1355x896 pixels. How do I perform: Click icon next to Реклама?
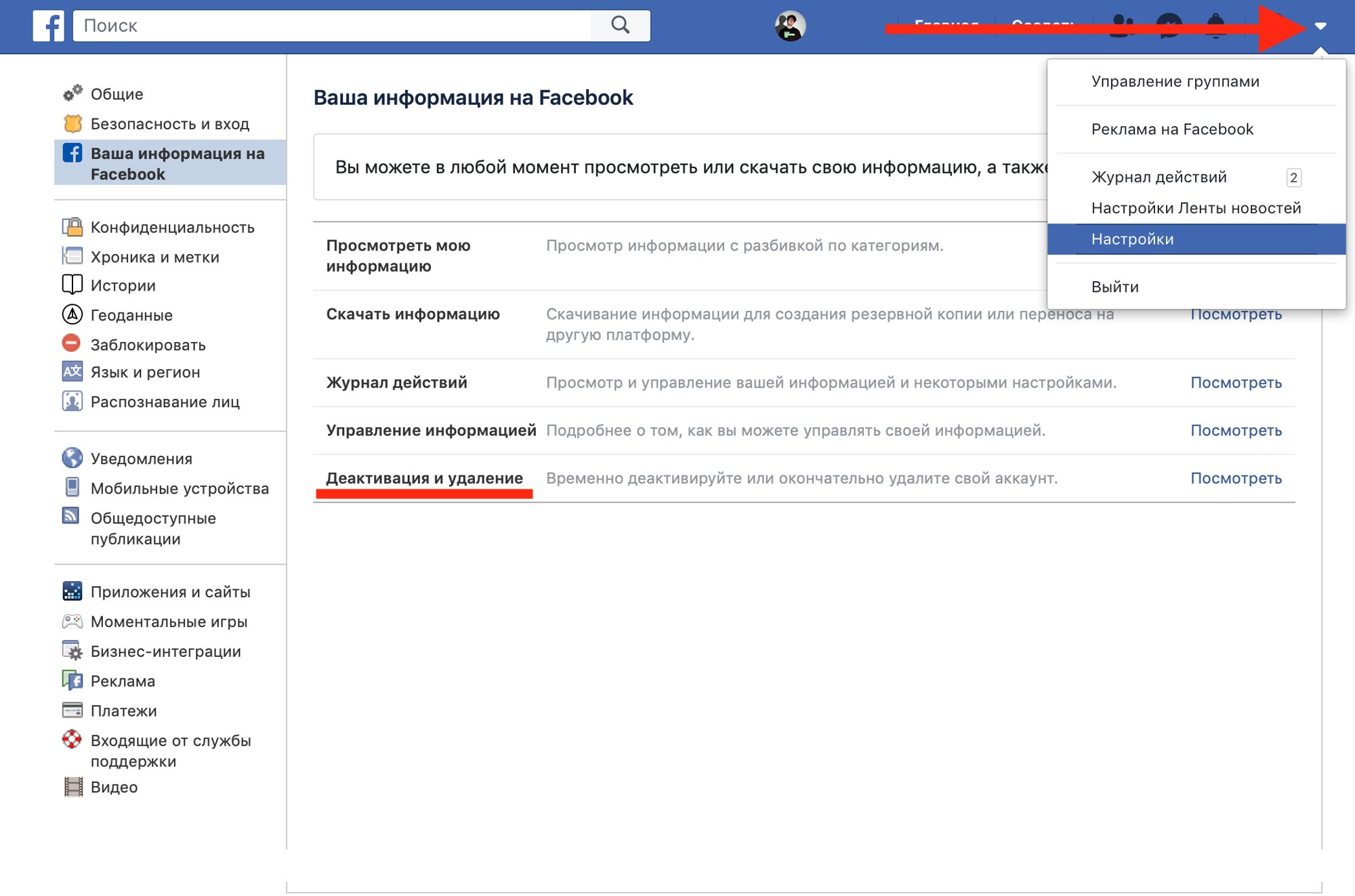72,680
